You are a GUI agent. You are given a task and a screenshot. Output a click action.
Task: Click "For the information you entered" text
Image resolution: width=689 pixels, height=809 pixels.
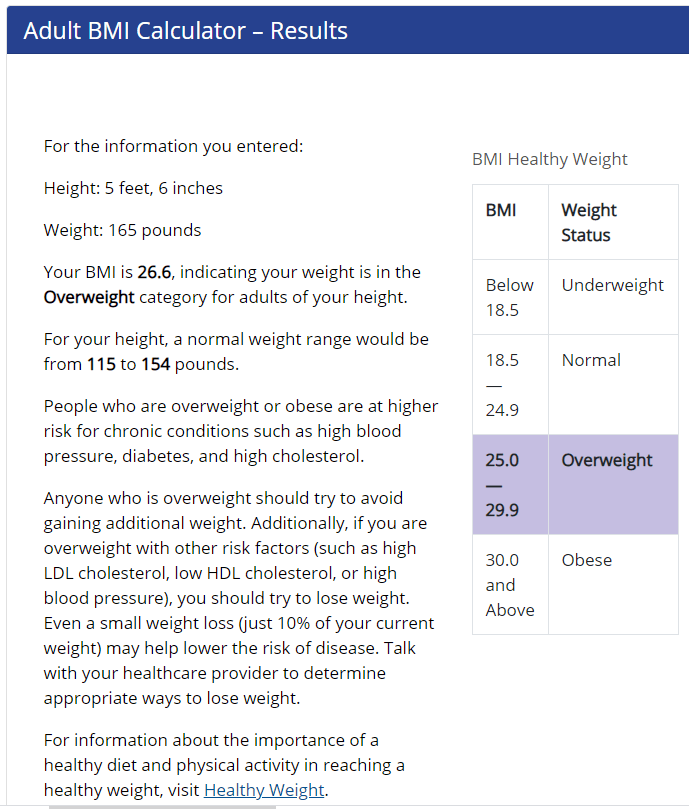[x=173, y=146]
